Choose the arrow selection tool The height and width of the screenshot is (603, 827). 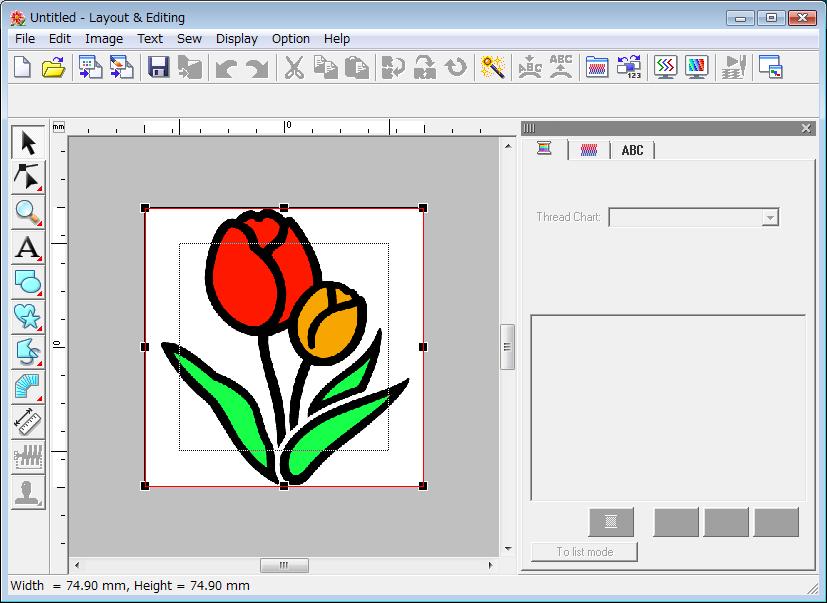28,143
